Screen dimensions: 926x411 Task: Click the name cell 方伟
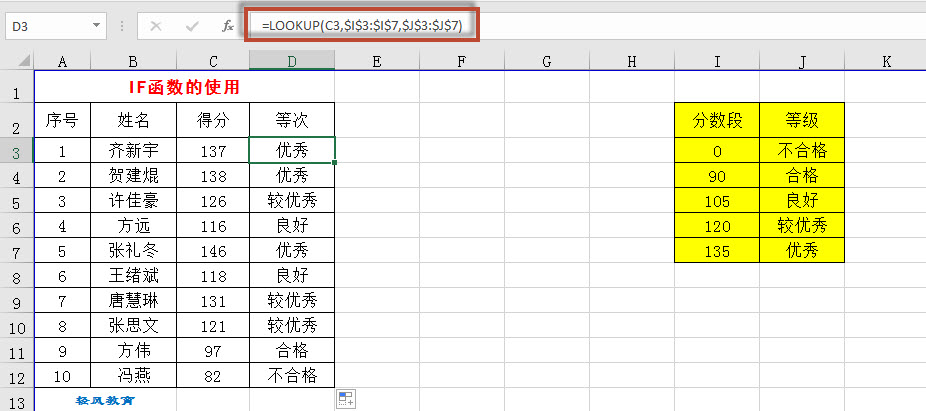coord(133,351)
